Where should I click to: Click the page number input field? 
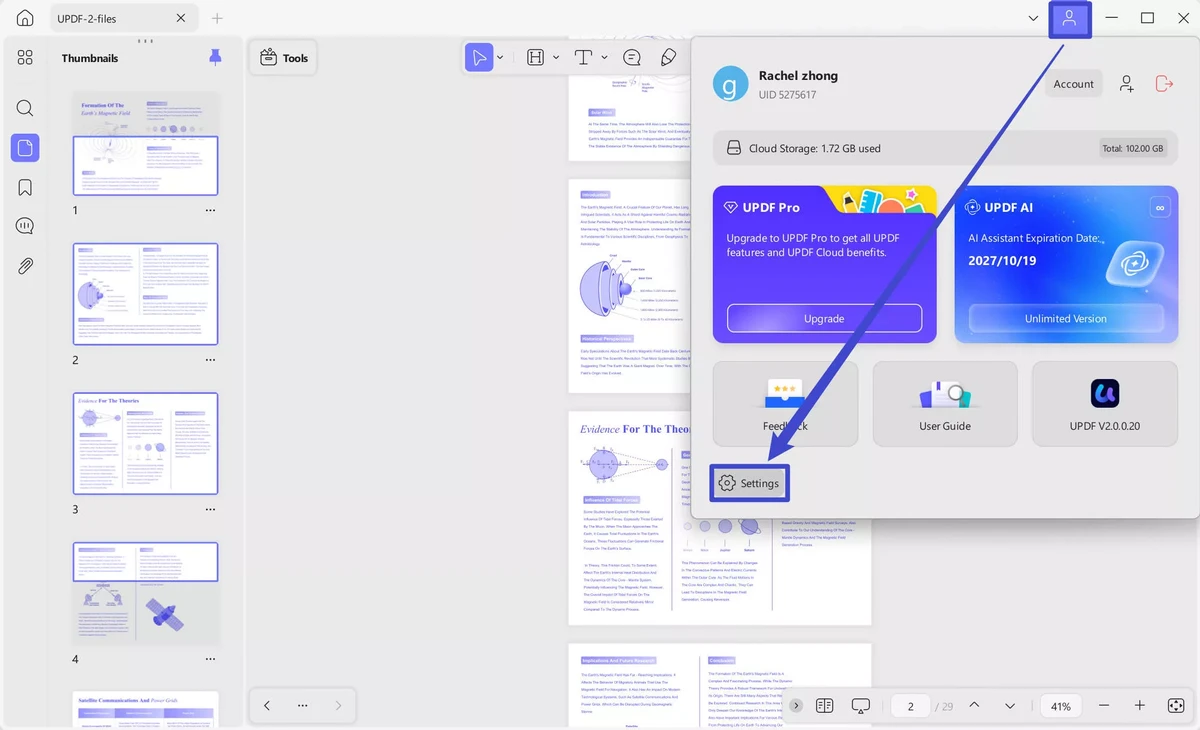pyautogui.click(x=911, y=706)
